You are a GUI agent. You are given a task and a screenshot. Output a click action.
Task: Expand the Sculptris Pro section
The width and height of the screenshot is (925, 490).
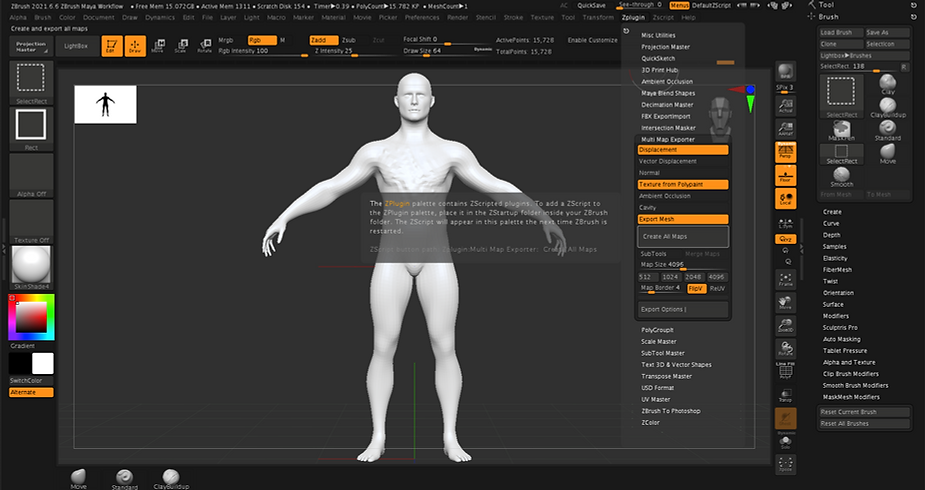coord(840,327)
